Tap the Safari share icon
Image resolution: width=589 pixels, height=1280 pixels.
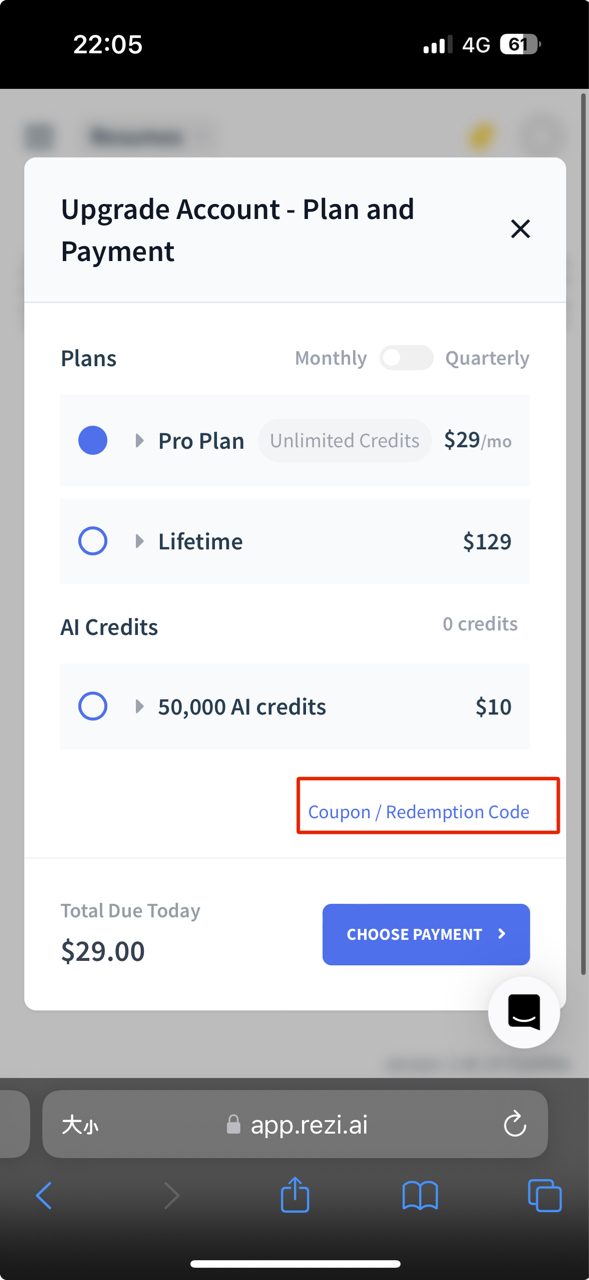[x=295, y=1195]
